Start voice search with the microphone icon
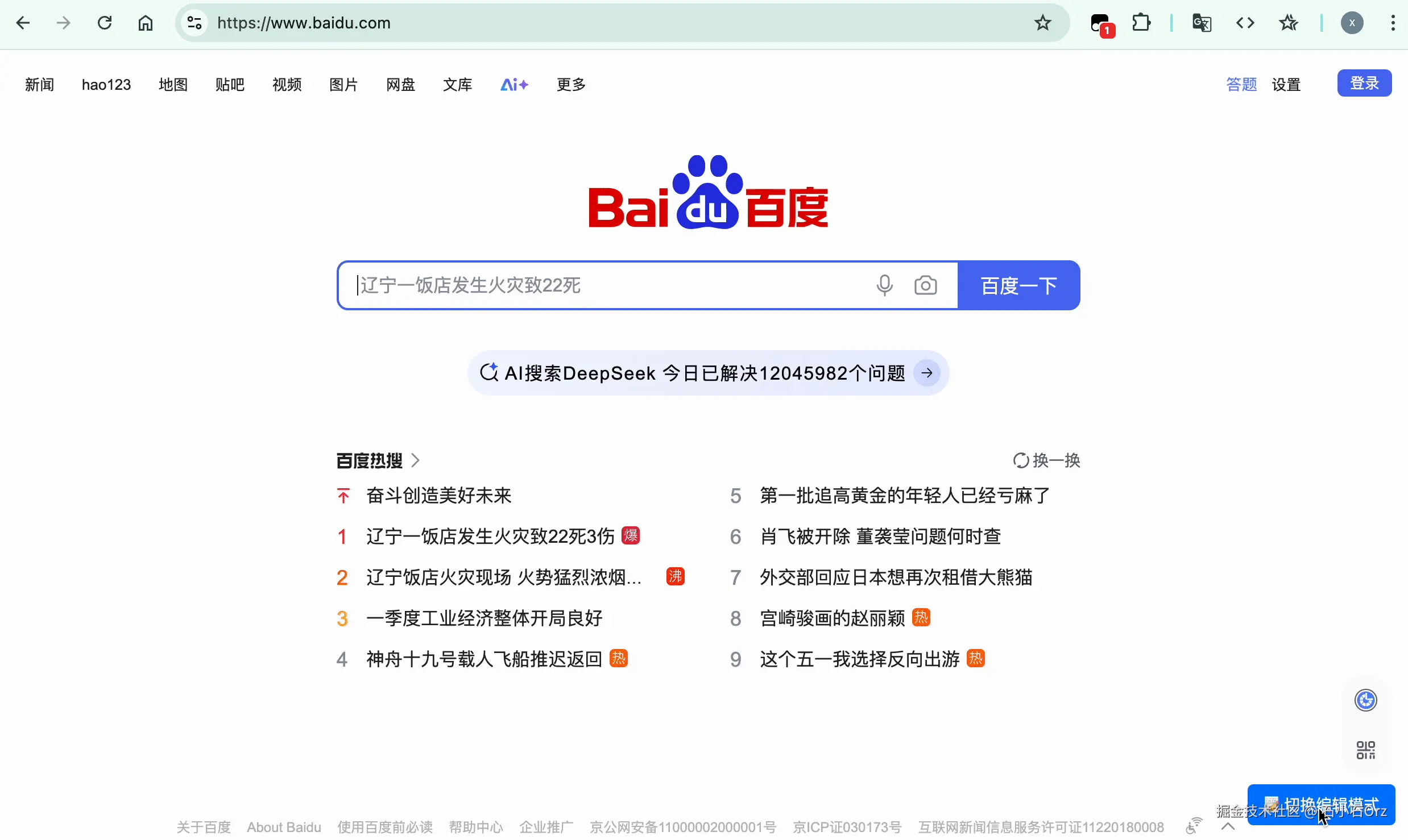This screenshot has width=1408, height=840. (884, 285)
